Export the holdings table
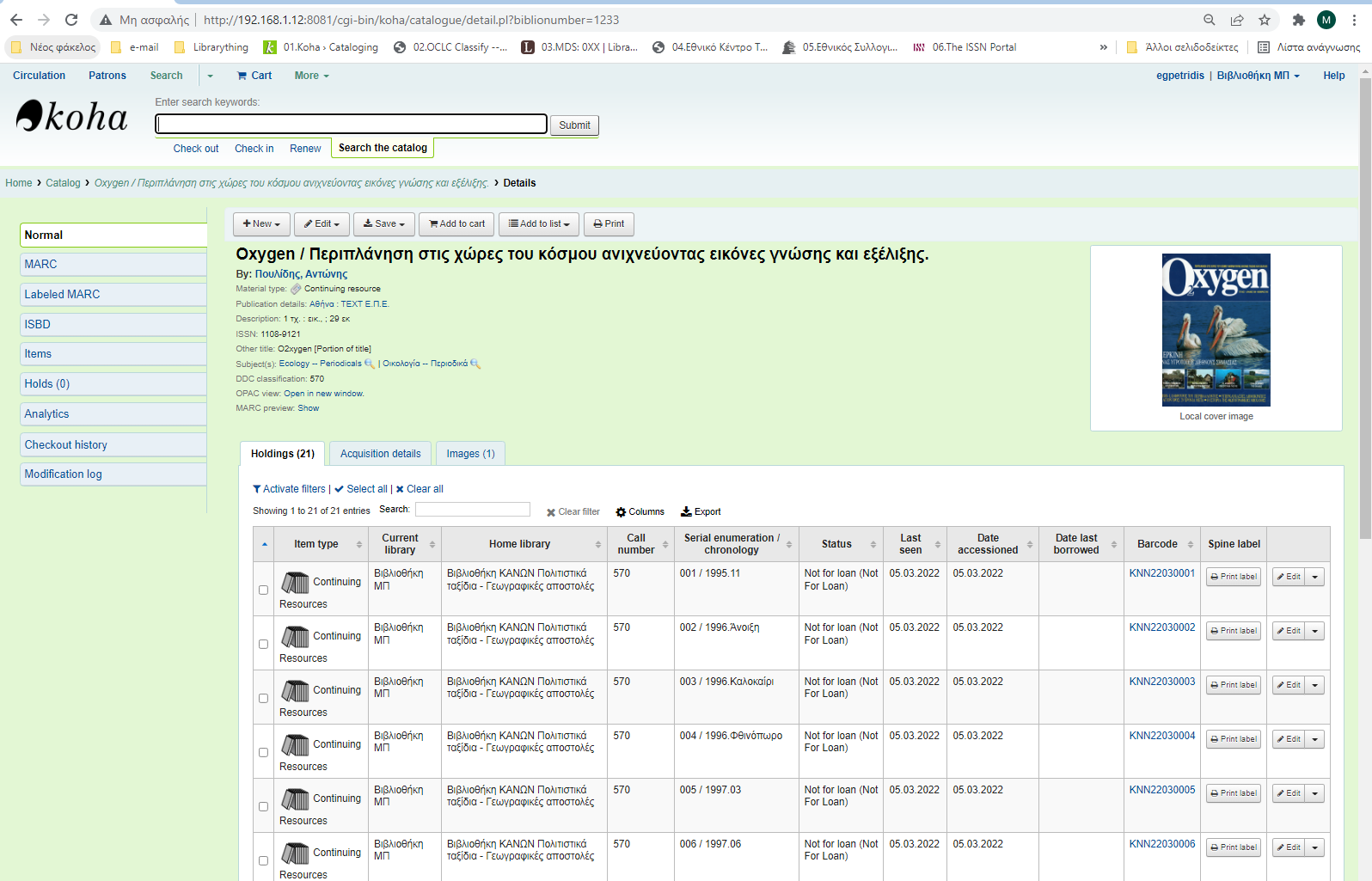 701,512
